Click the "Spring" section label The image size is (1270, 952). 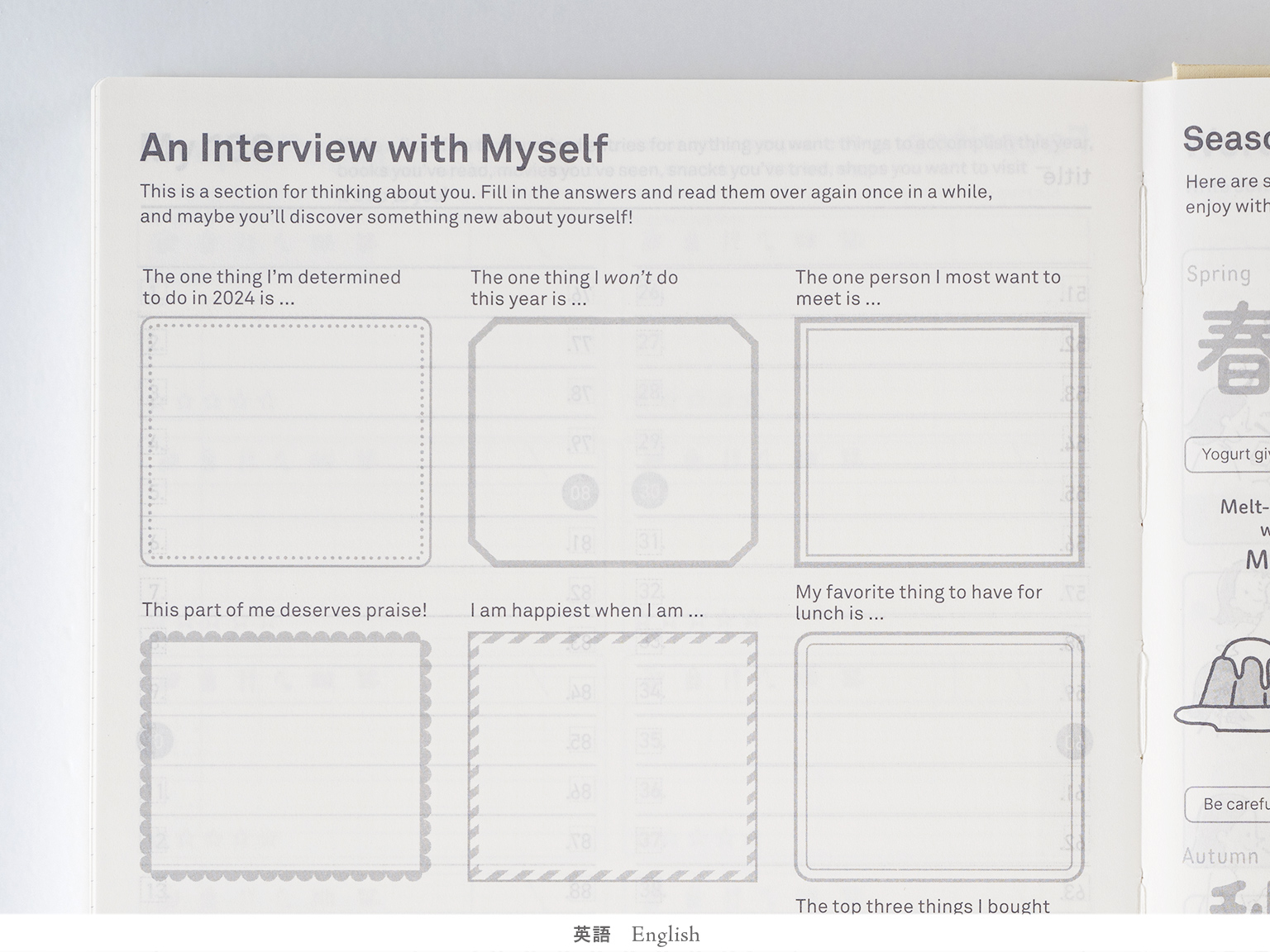coord(1218,274)
